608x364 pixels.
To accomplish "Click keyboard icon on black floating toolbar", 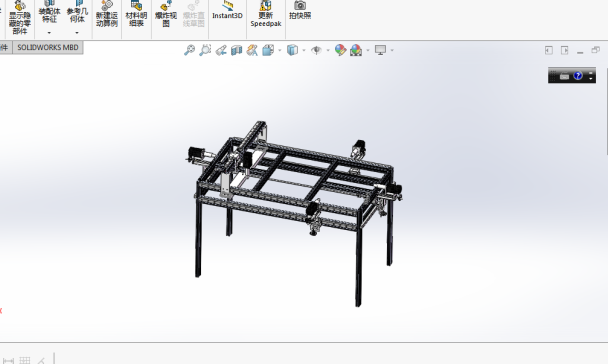I will point(565,76).
